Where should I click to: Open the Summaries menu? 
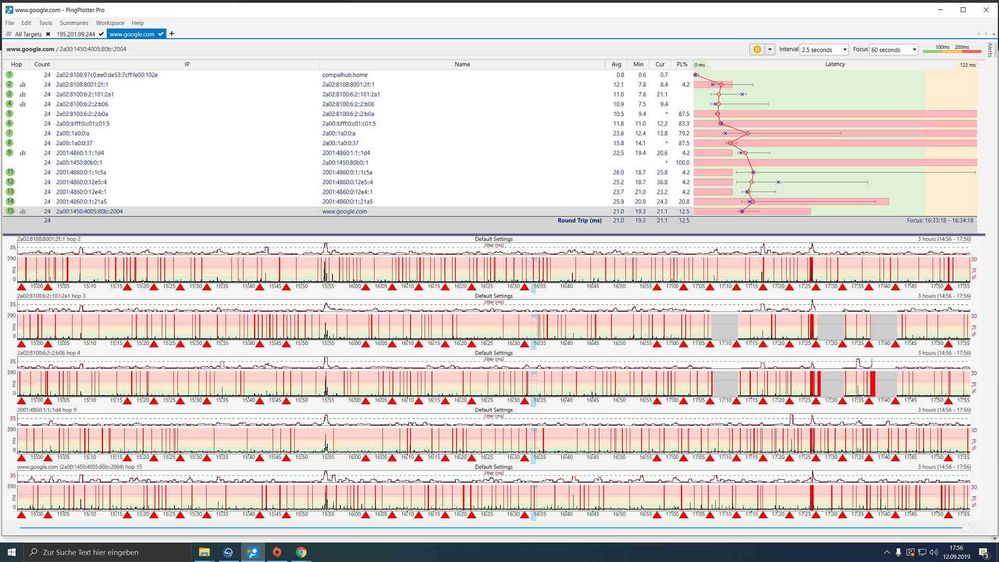(74, 22)
